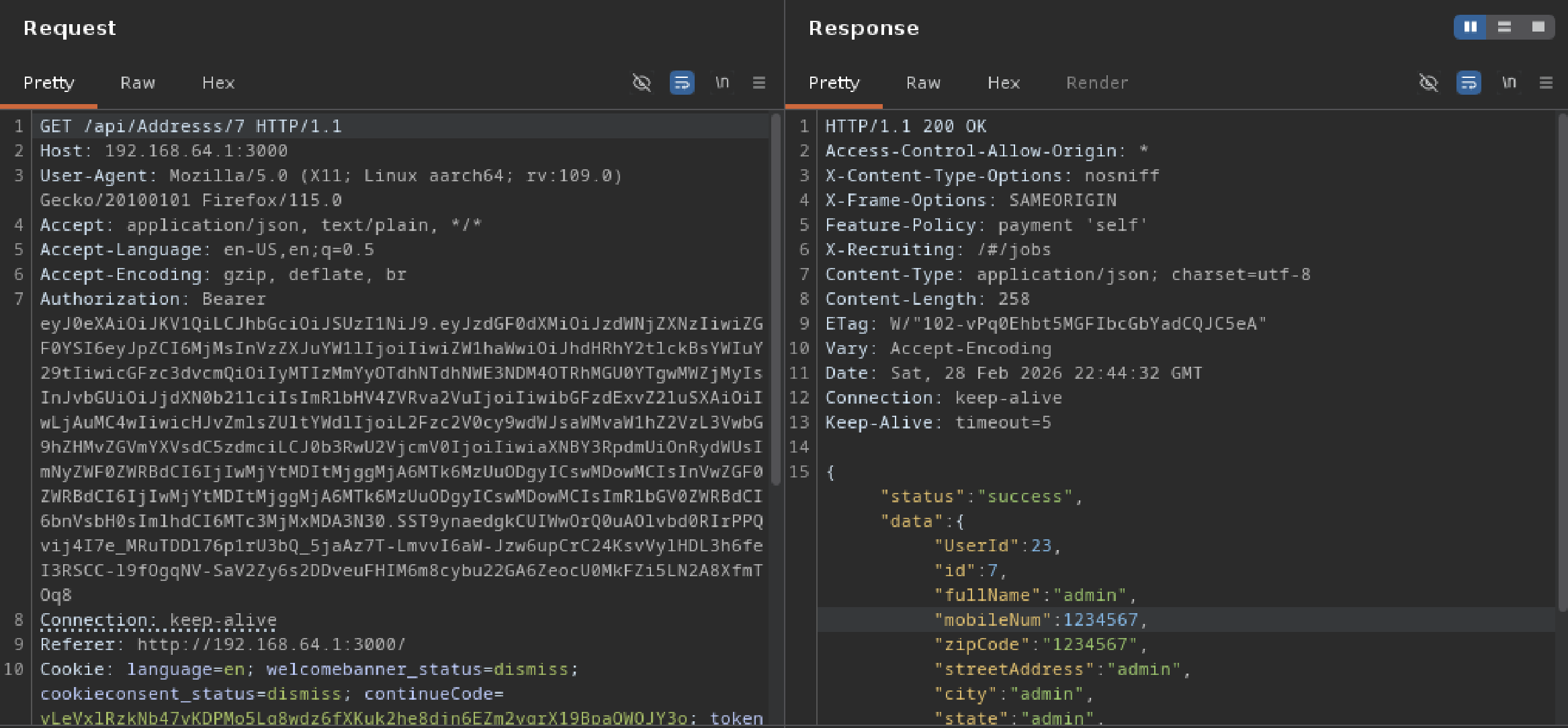Click the Connection: keep-alive request header
Viewport: 1568px width, 728px height.
[x=159, y=620]
